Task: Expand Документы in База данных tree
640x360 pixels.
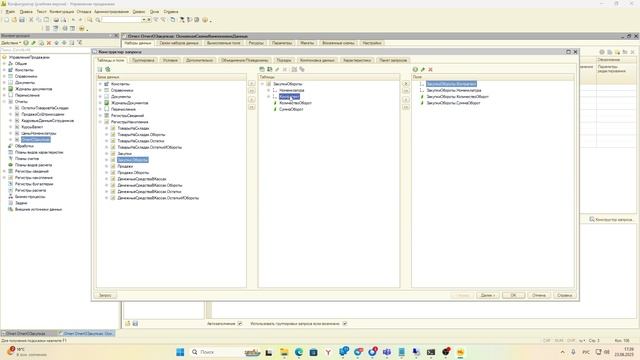Action: tap(100, 97)
